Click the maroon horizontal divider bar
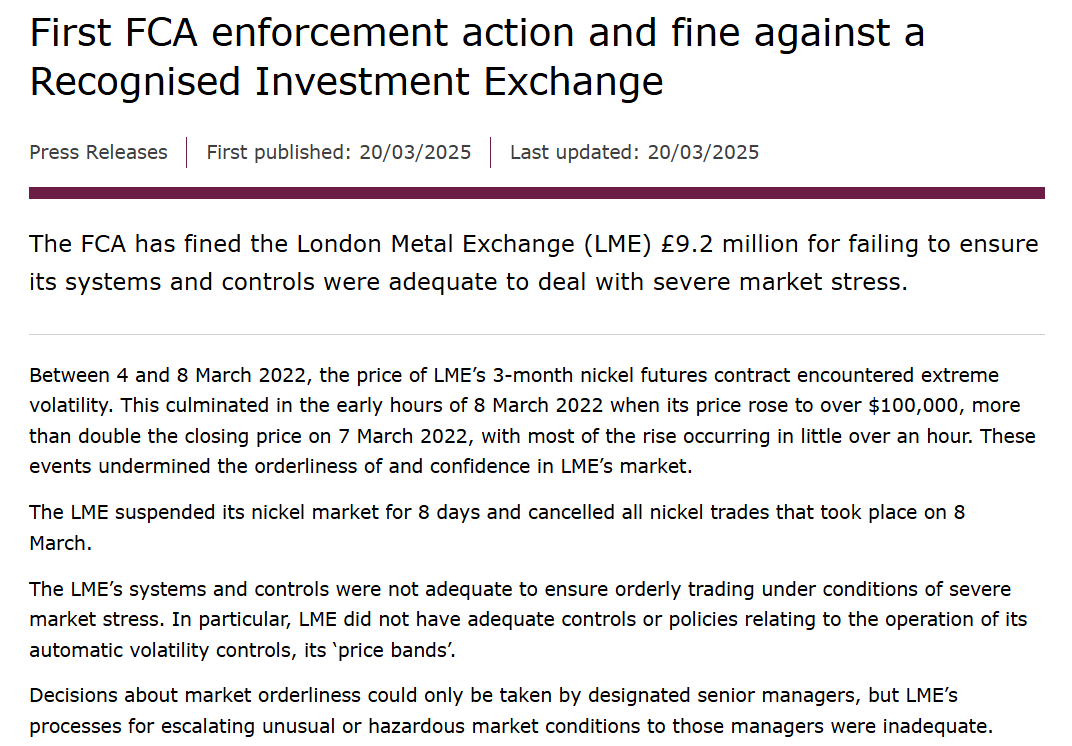 coord(536,193)
